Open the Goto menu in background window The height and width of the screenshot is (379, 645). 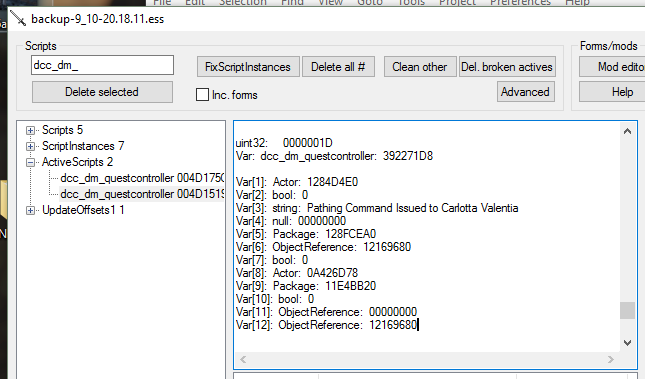(x=370, y=2)
